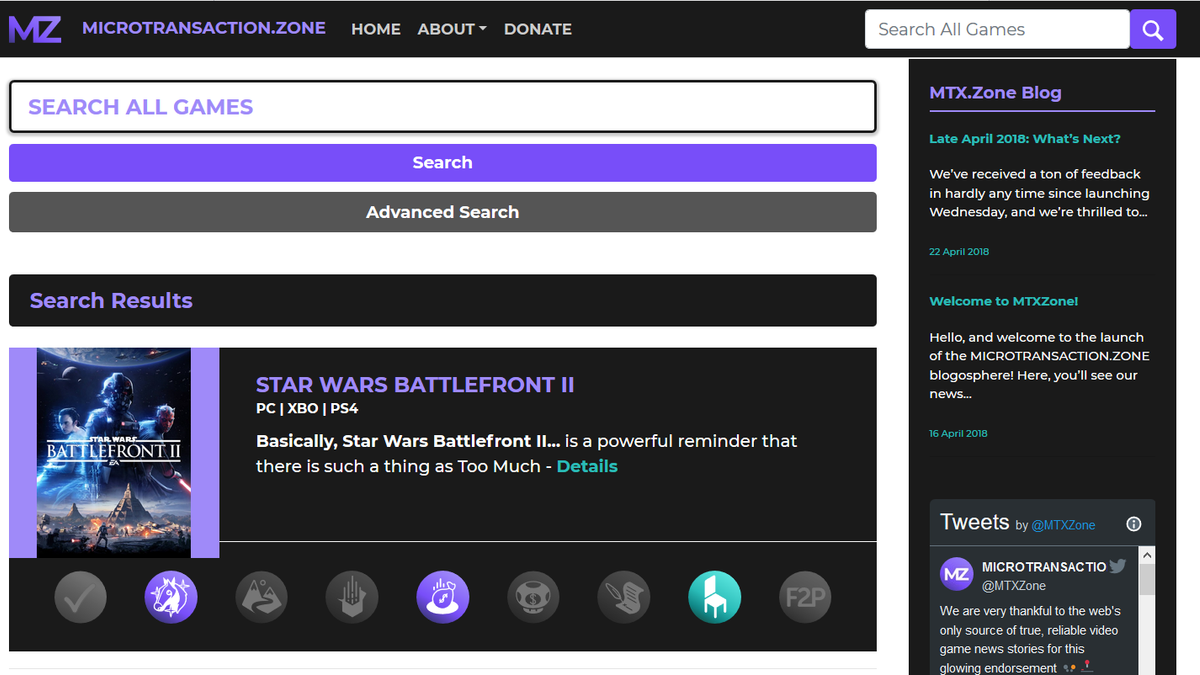Click the hand loot drop category icon
1200x675 pixels.
pyautogui.click(x=352, y=597)
